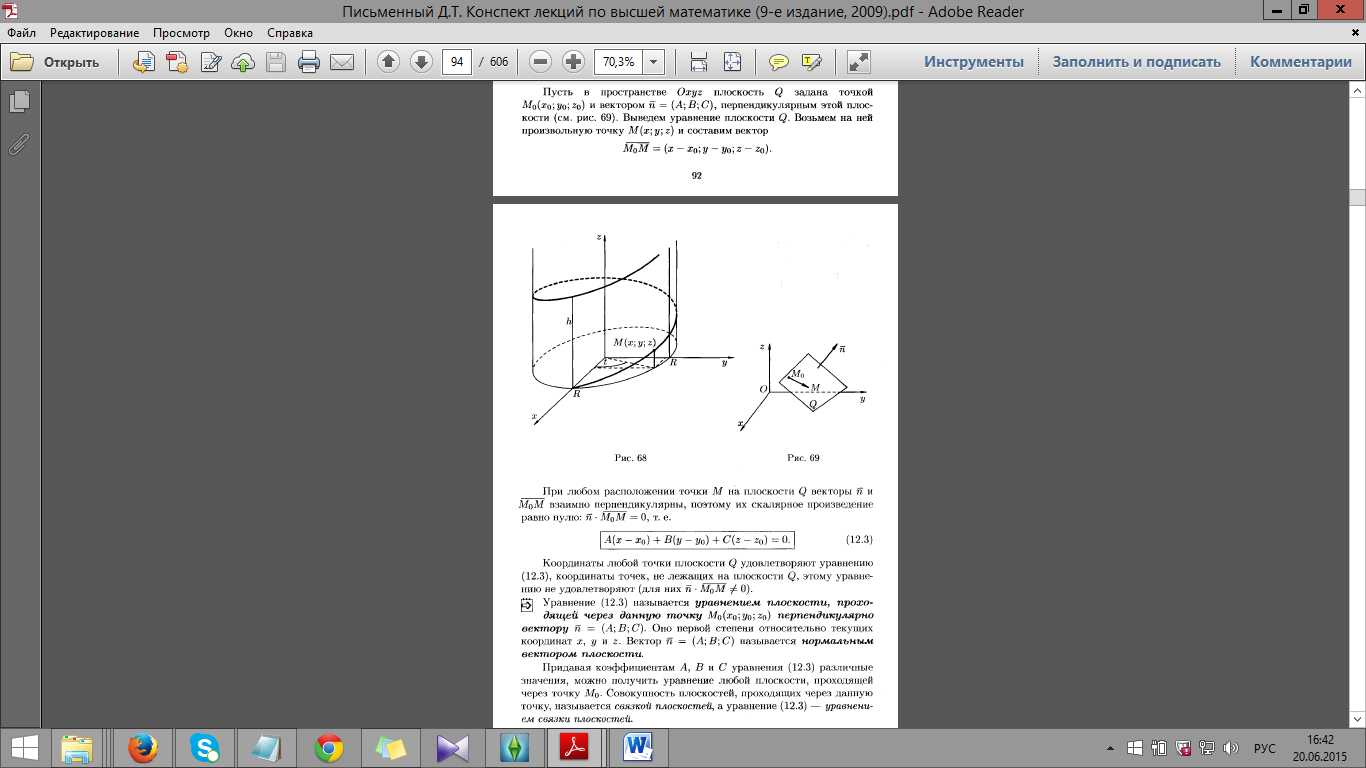The height and width of the screenshot is (768, 1366).
Task: Click the Sticky Notes taskbar icon
Action: tap(391, 748)
